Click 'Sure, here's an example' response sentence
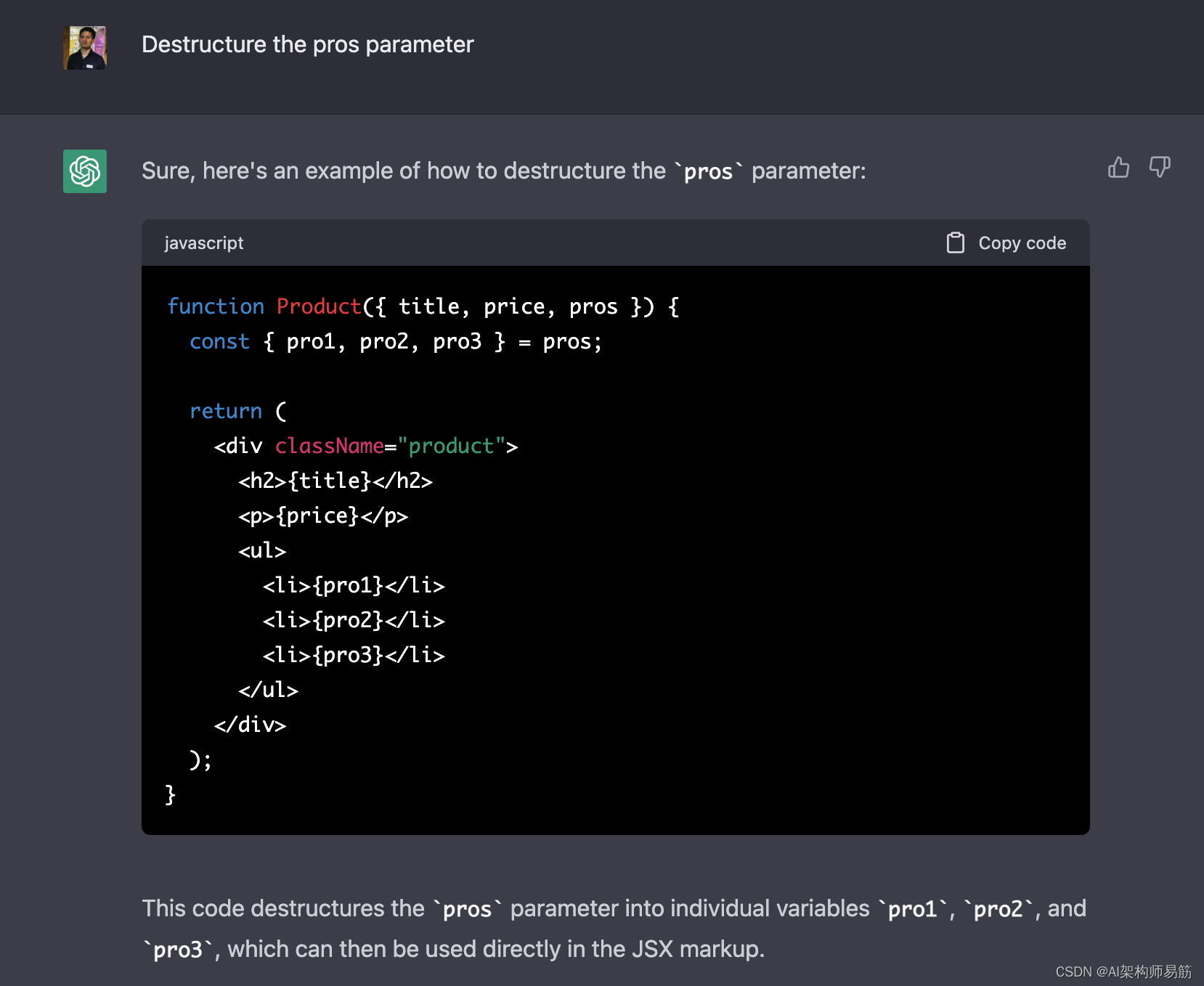This screenshot has height=986, width=1204. [x=504, y=171]
